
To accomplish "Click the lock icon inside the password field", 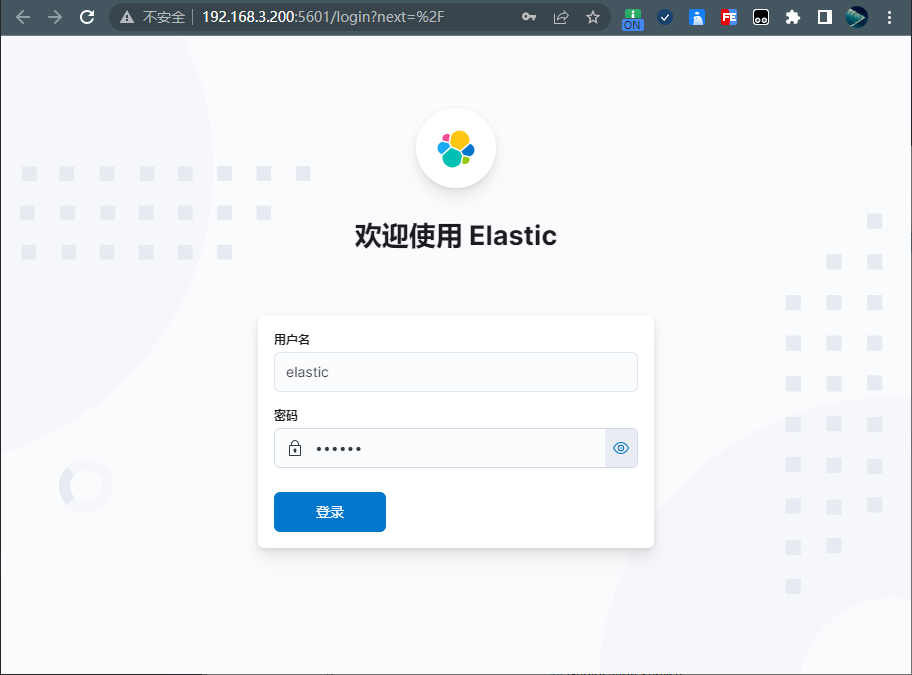I will tap(294, 448).
